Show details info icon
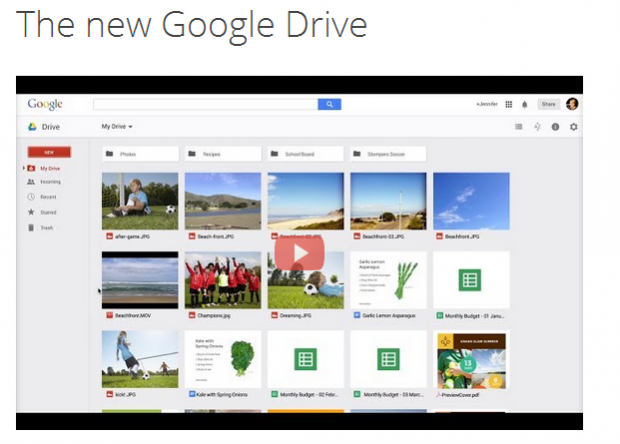This screenshot has width=620, height=444. (x=555, y=127)
